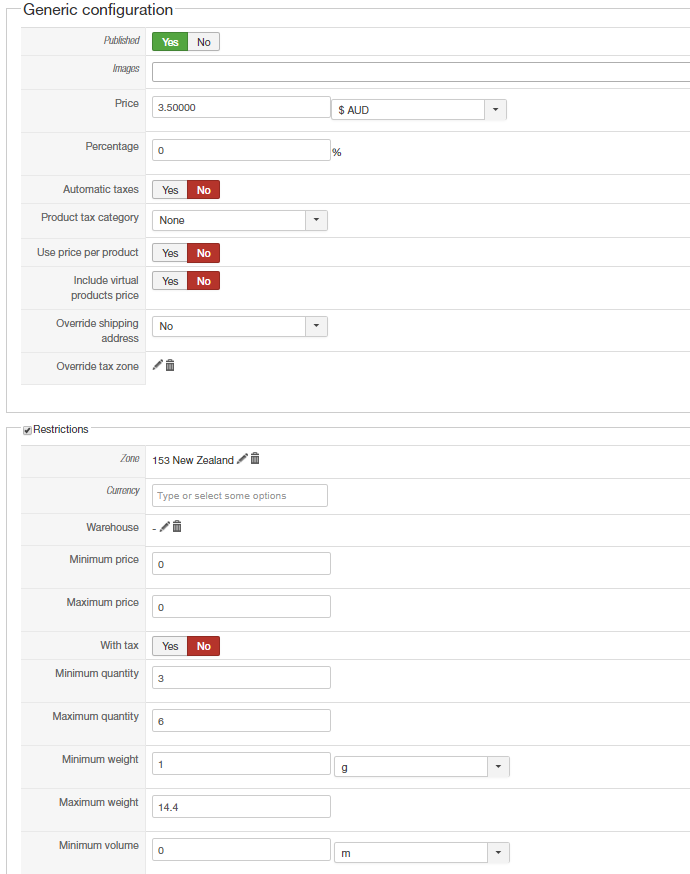Toggle the Restrictions checkbox
This screenshot has width=690, height=874.
click(x=27, y=430)
